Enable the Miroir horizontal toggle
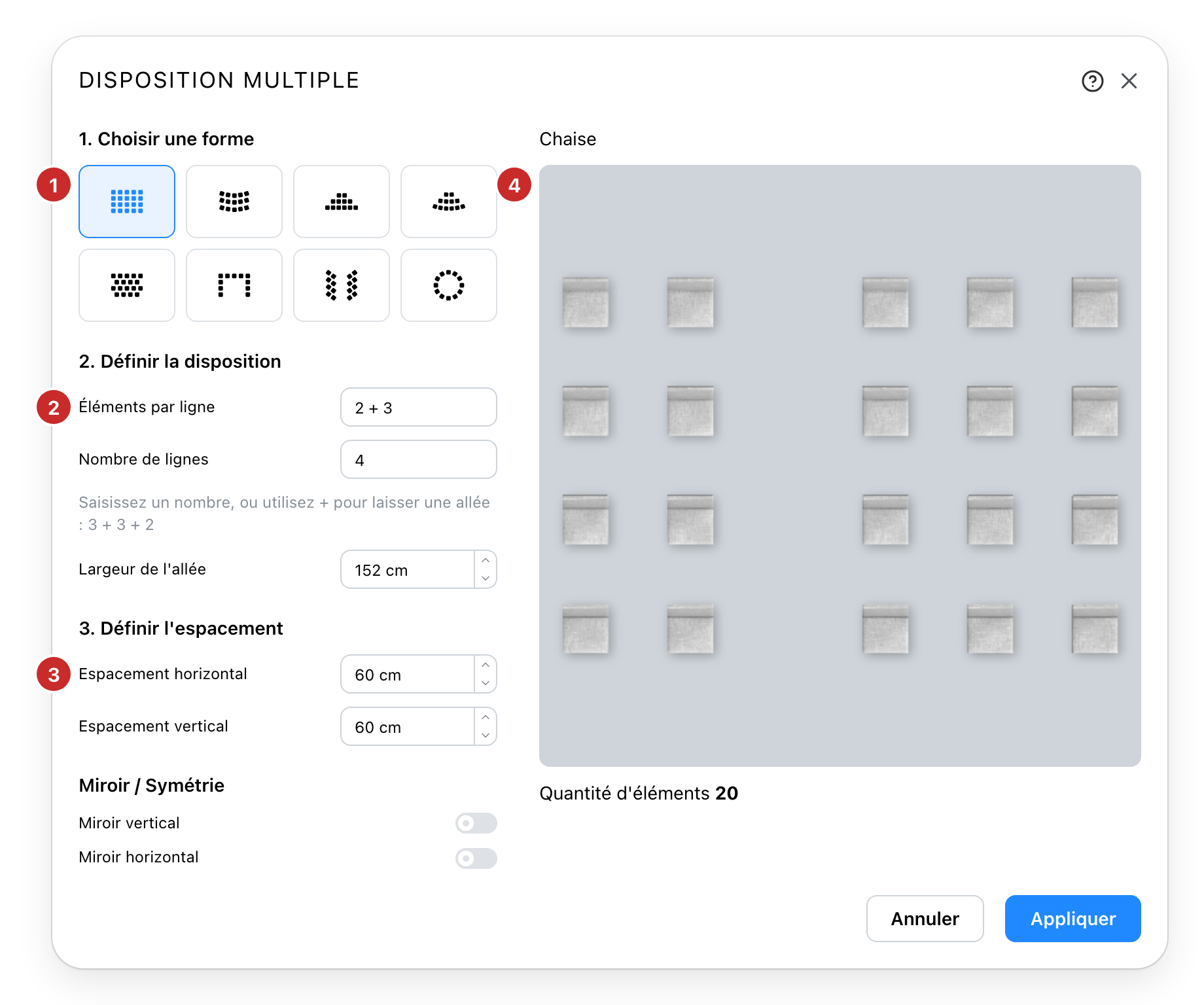Screen dimensions: 1204x1005 pyautogui.click(x=476, y=858)
